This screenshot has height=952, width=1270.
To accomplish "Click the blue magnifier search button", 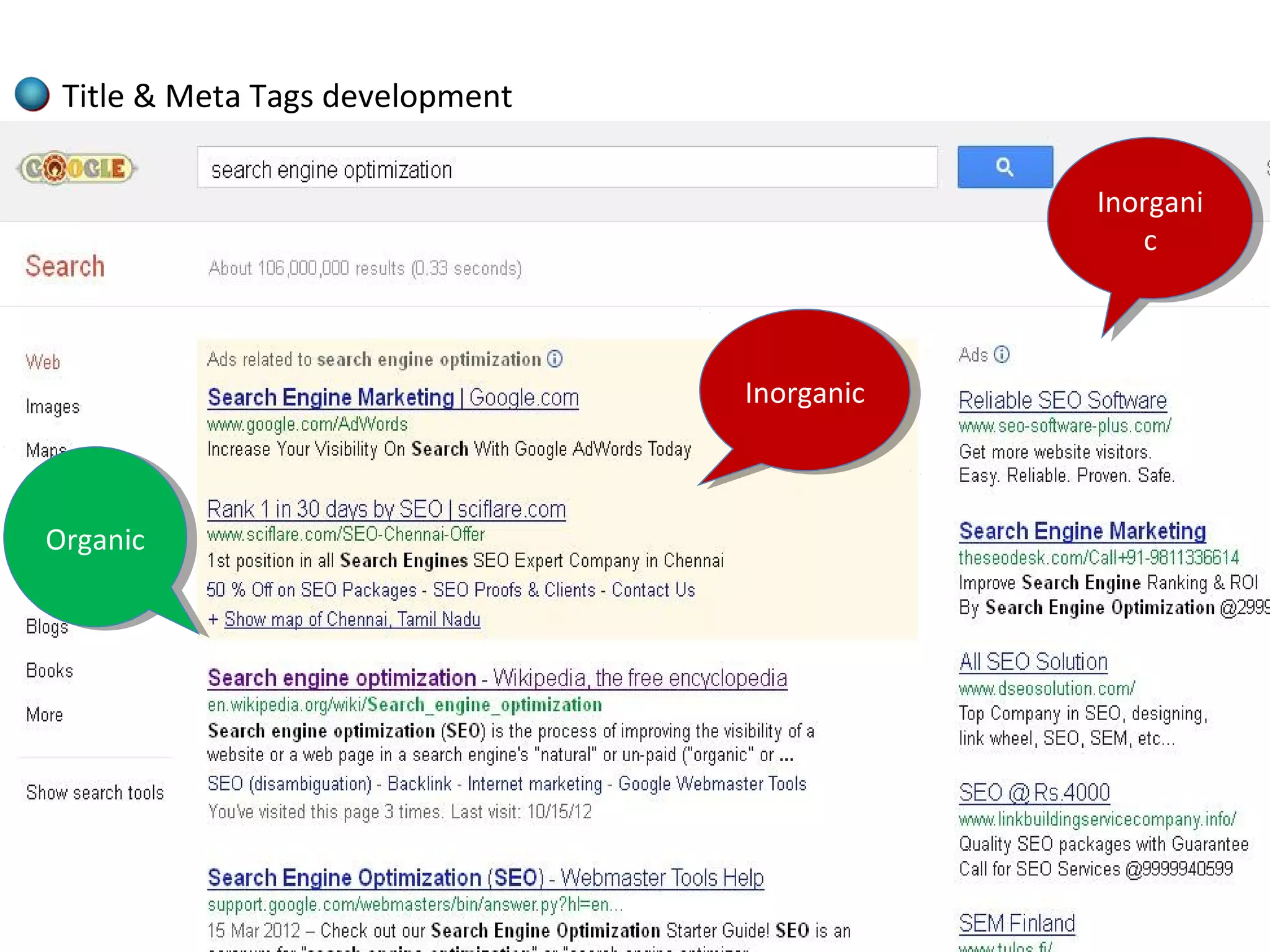I will pos(1005,167).
